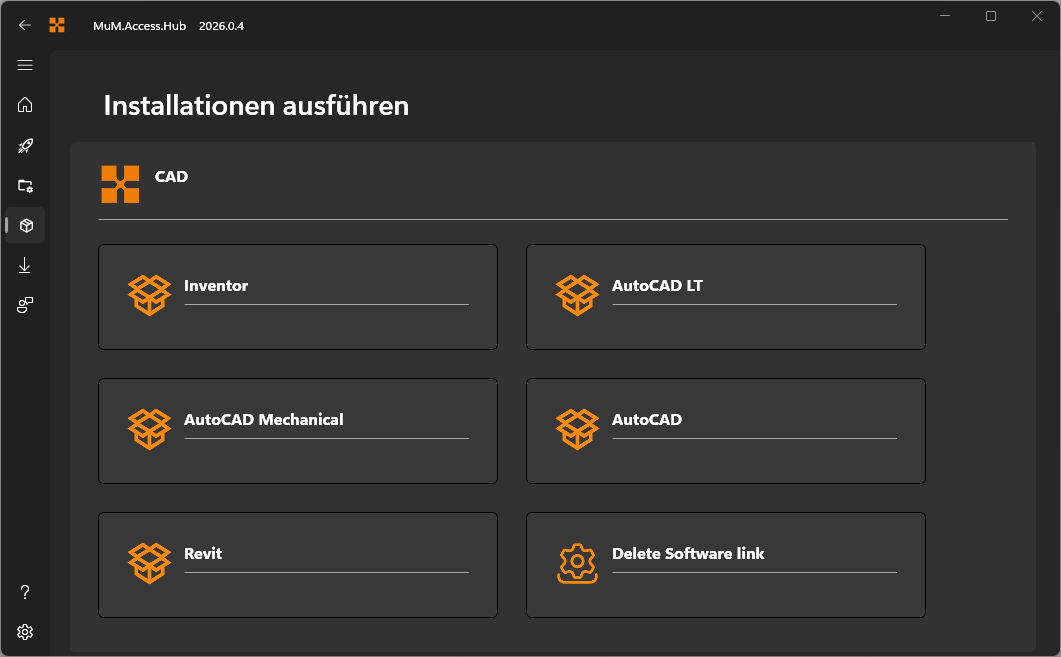
Task: Click the package icon on the Inventor tile
Action: click(x=149, y=295)
